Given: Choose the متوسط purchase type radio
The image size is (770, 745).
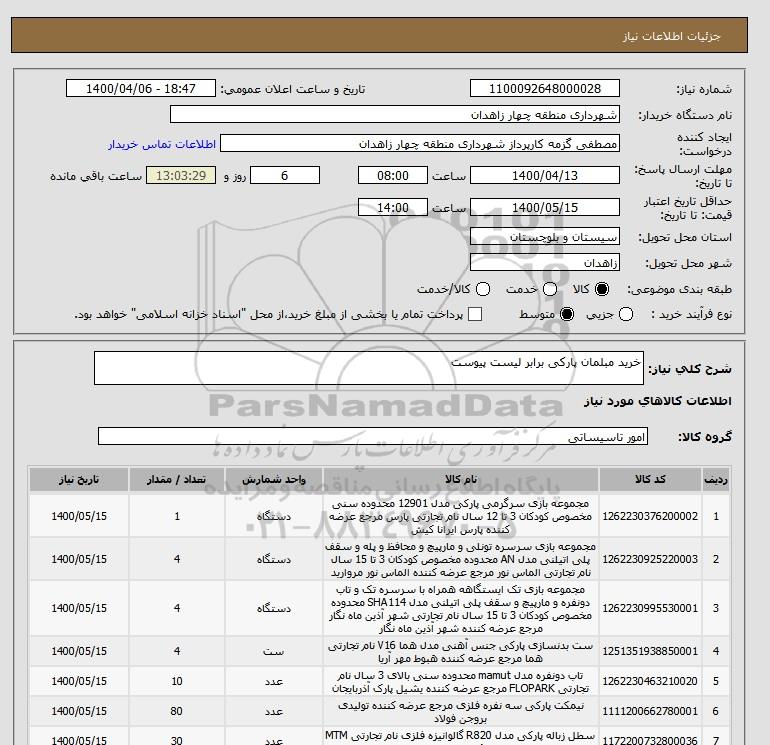Looking at the screenshot, I should 567,314.
